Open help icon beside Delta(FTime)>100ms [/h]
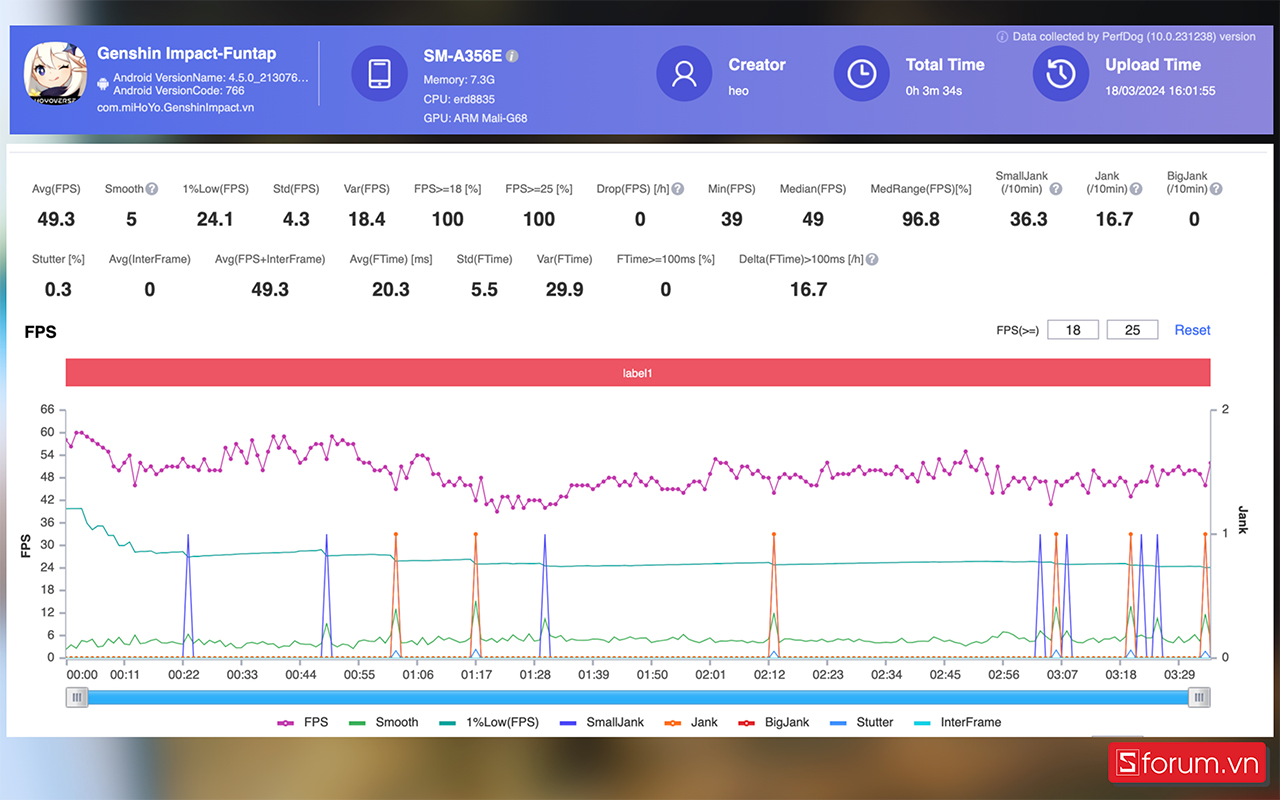Viewport: 1280px width, 800px height. tap(872, 259)
